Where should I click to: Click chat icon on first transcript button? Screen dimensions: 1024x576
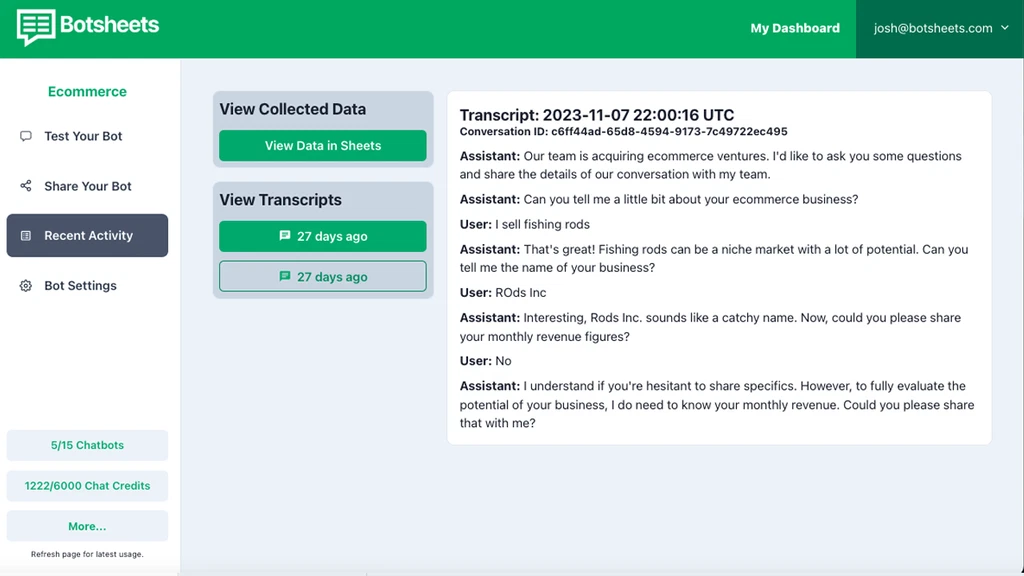285,236
